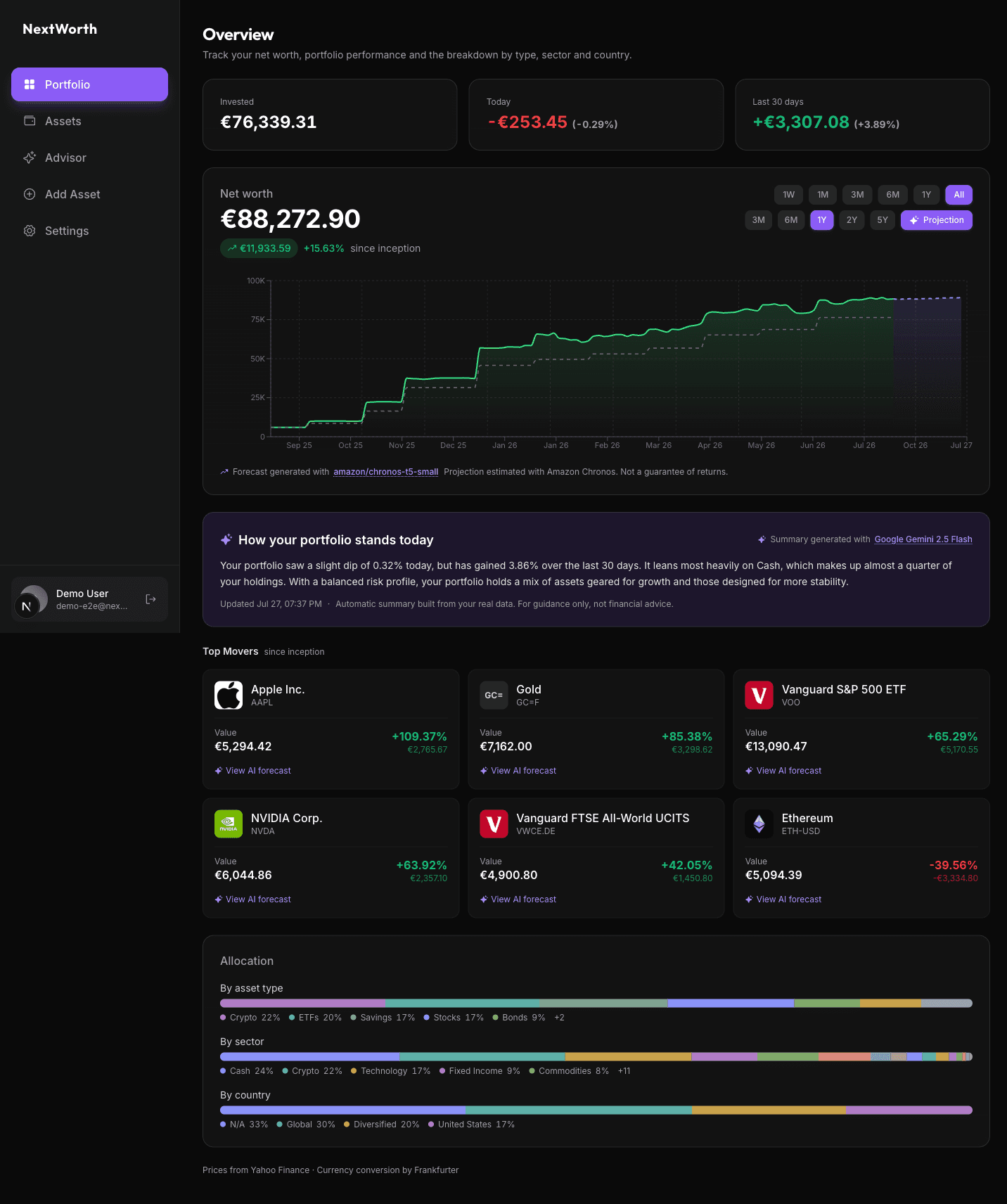This screenshot has width=1007, height=1204.
Task: Click the Technology 17% sector legend
Action: click(x=390, y=1071)
